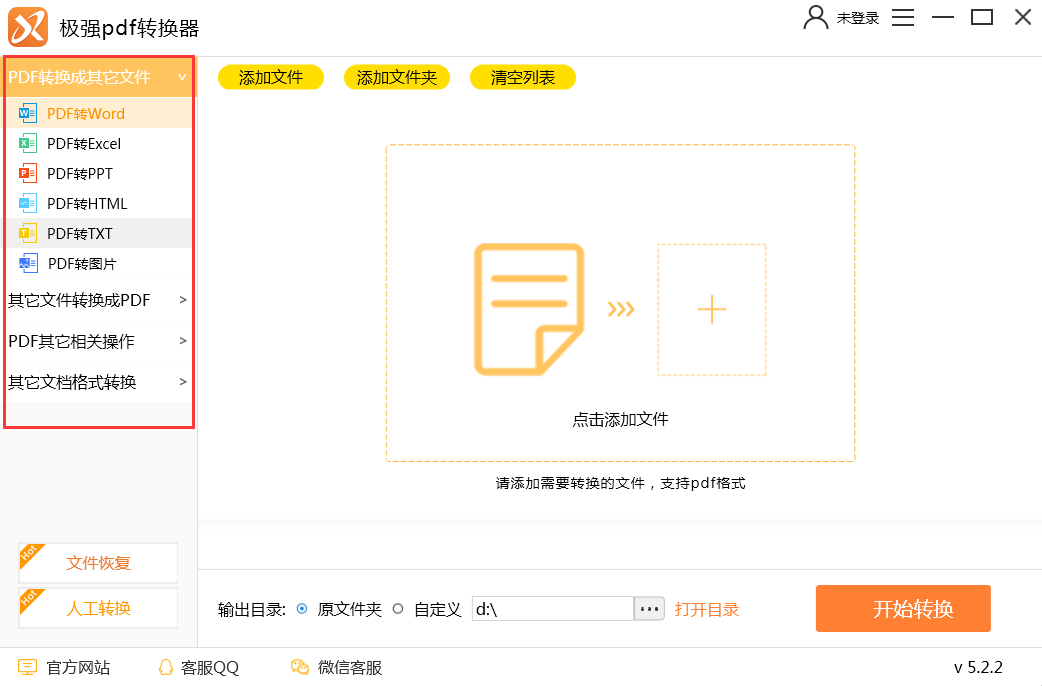Select the 自定义 output radio button
The image size is (1042, 686).
coord(398,609)
